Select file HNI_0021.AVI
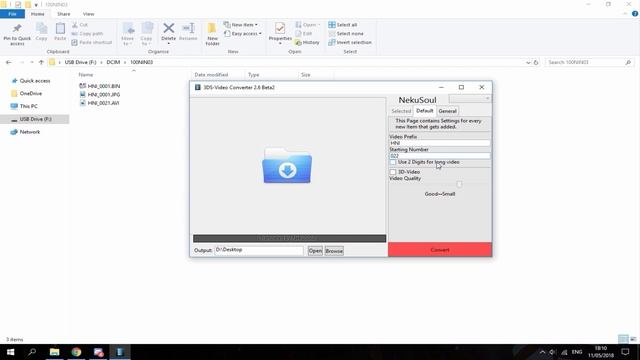The width and height of the screenshot is (640, 360). [103, 103]
